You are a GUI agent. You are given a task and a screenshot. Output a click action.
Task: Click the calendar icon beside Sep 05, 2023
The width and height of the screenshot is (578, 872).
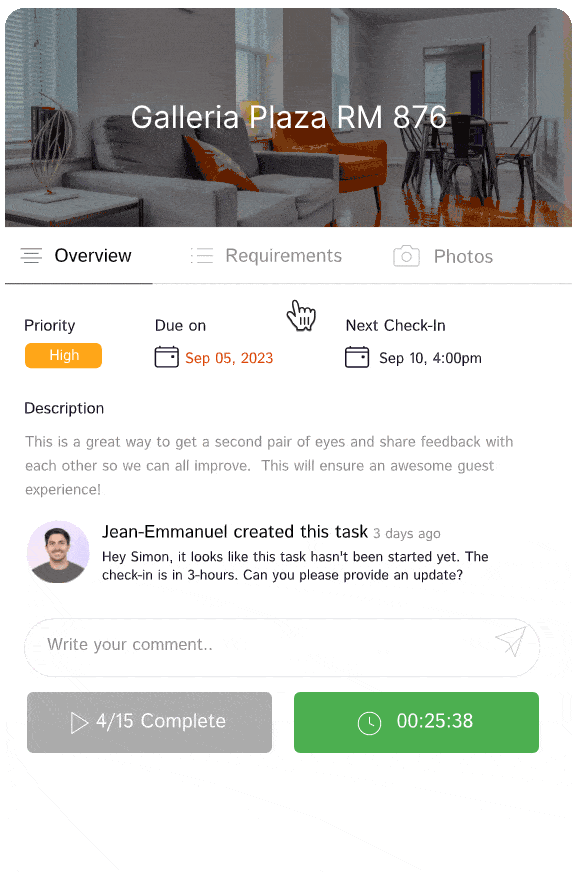click(x=166, y=357)
